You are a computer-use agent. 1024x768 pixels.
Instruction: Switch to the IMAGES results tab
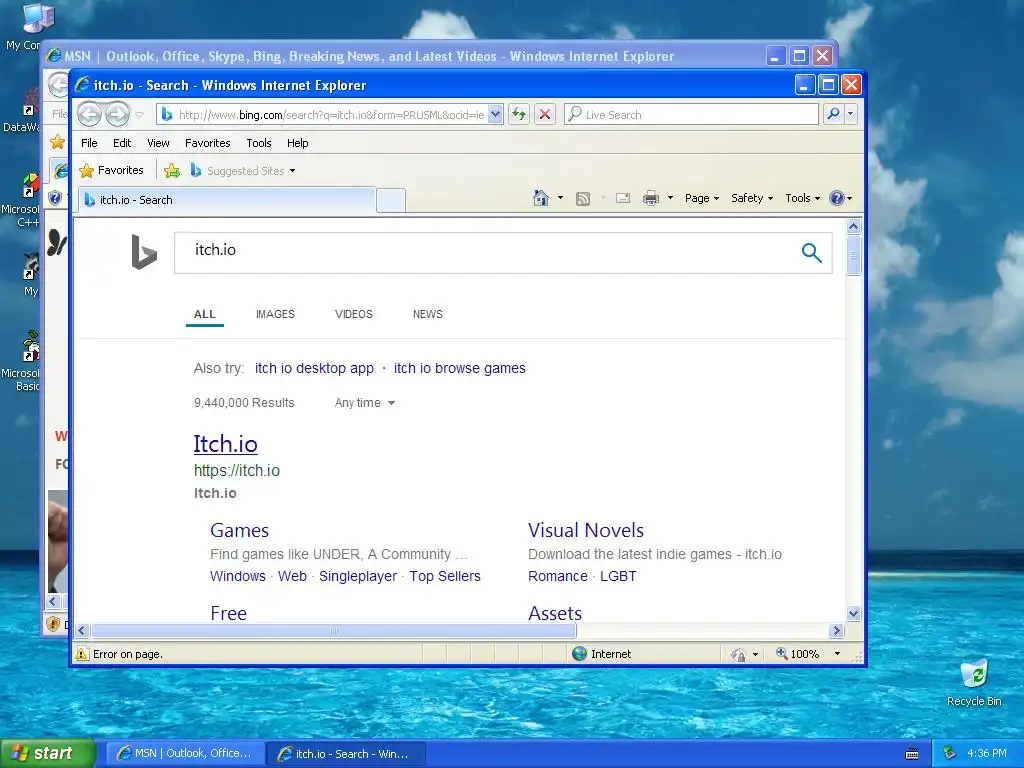pos(275,314)
